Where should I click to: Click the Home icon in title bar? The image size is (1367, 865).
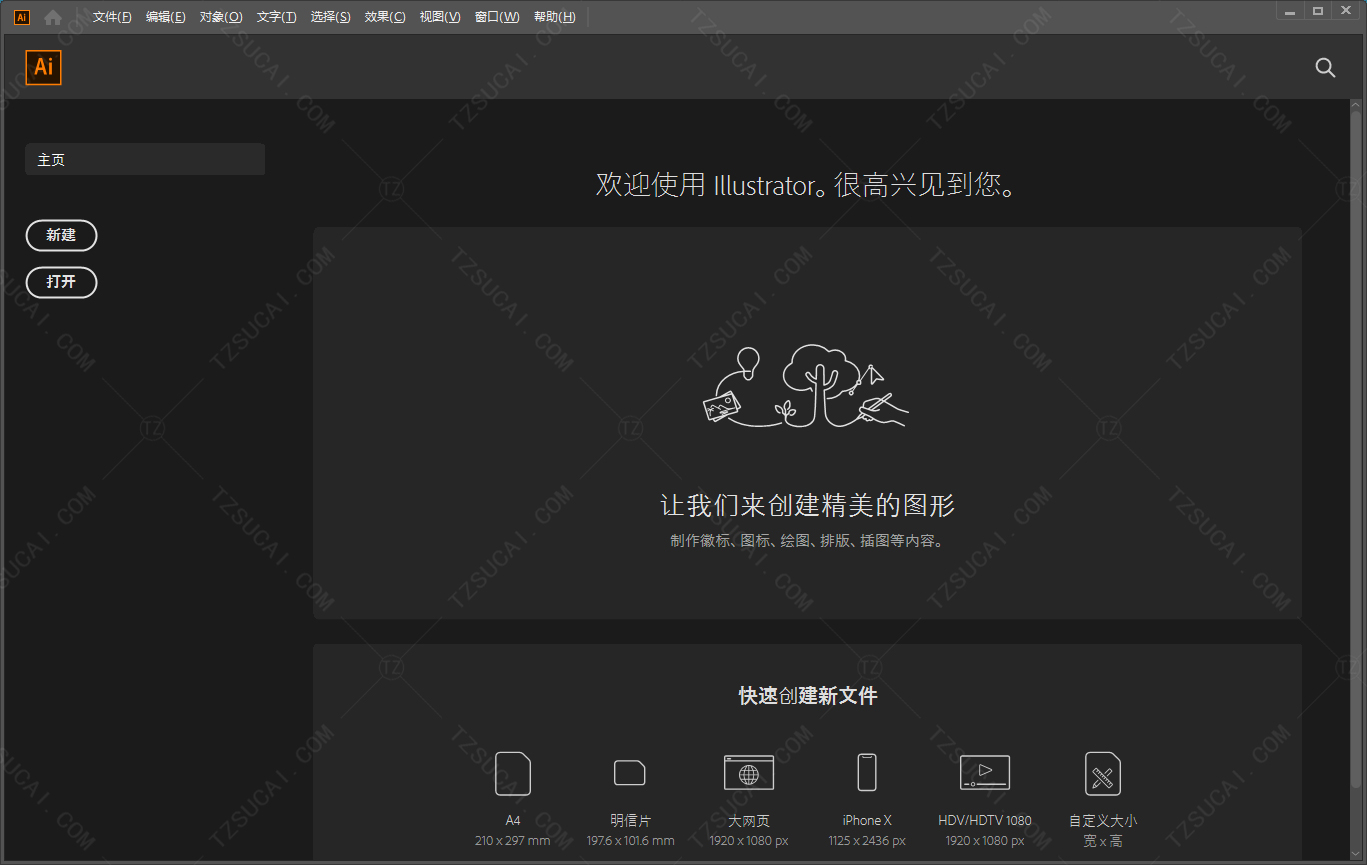53,17
